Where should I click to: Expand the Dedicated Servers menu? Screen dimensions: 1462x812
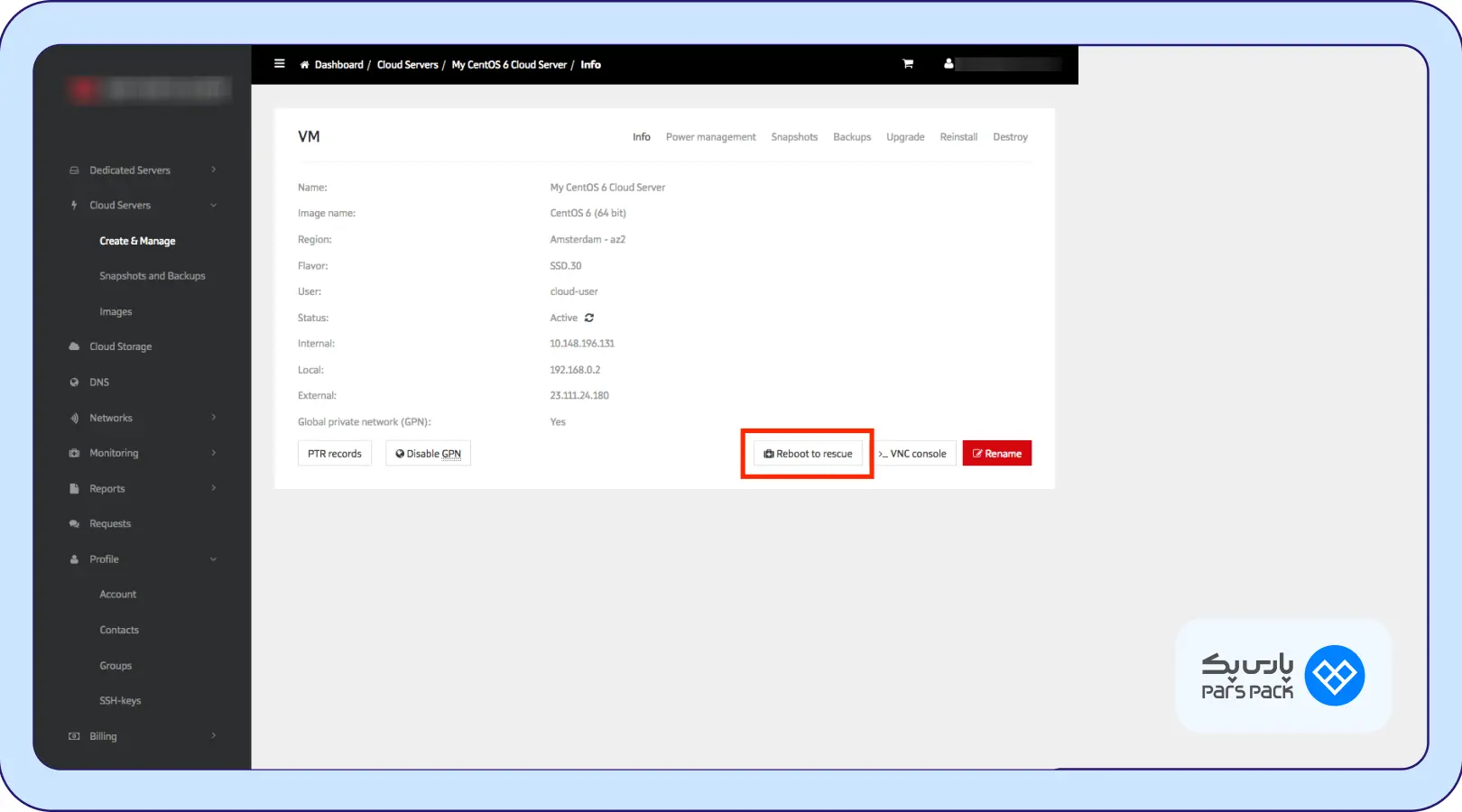214,170
